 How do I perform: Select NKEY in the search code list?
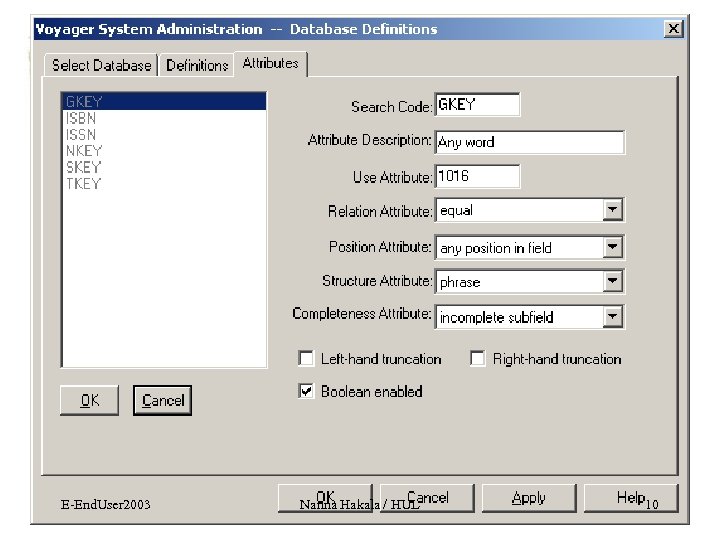point(163,151)
